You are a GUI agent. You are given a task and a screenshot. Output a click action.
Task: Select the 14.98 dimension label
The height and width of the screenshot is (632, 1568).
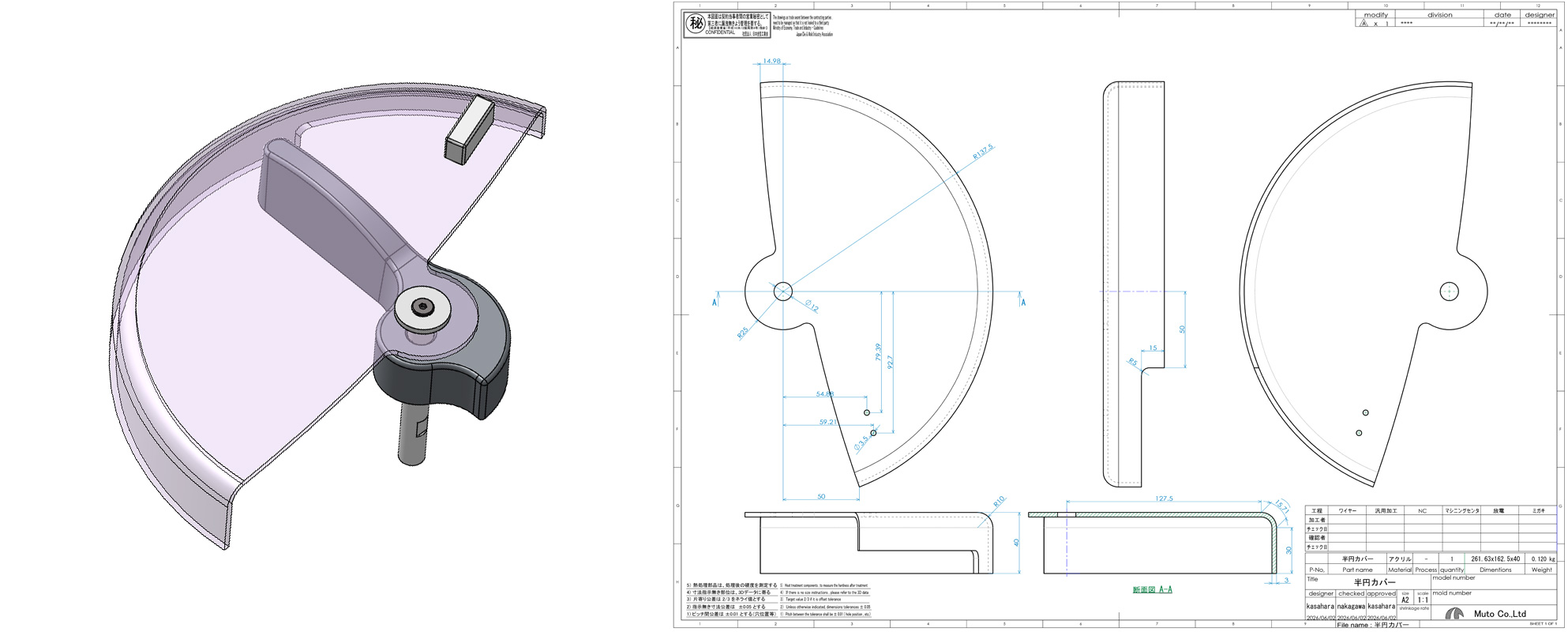[771, 61]
